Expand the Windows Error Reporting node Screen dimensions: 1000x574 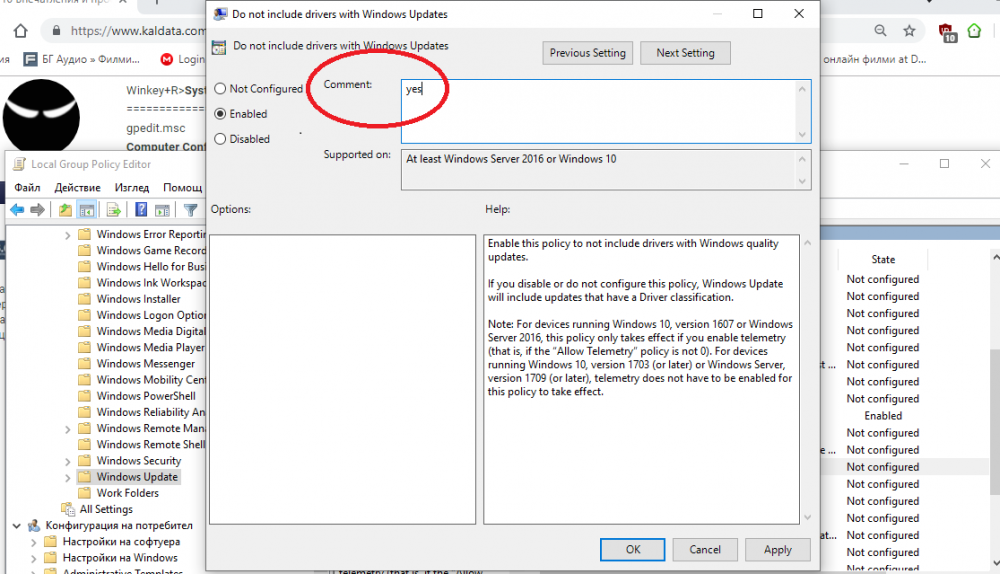click(68, 235)
